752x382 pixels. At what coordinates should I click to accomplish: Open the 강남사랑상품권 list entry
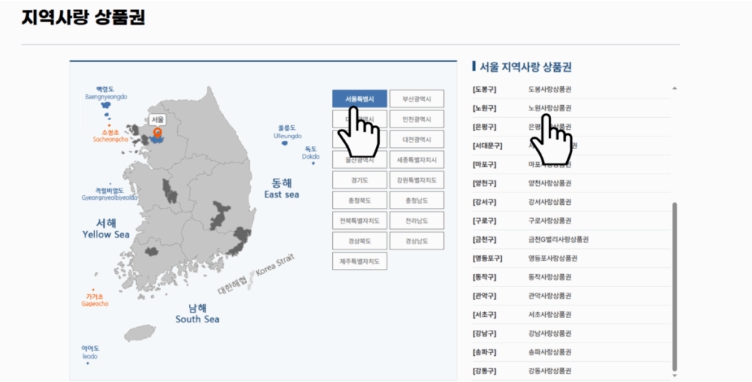click(550, 333)
